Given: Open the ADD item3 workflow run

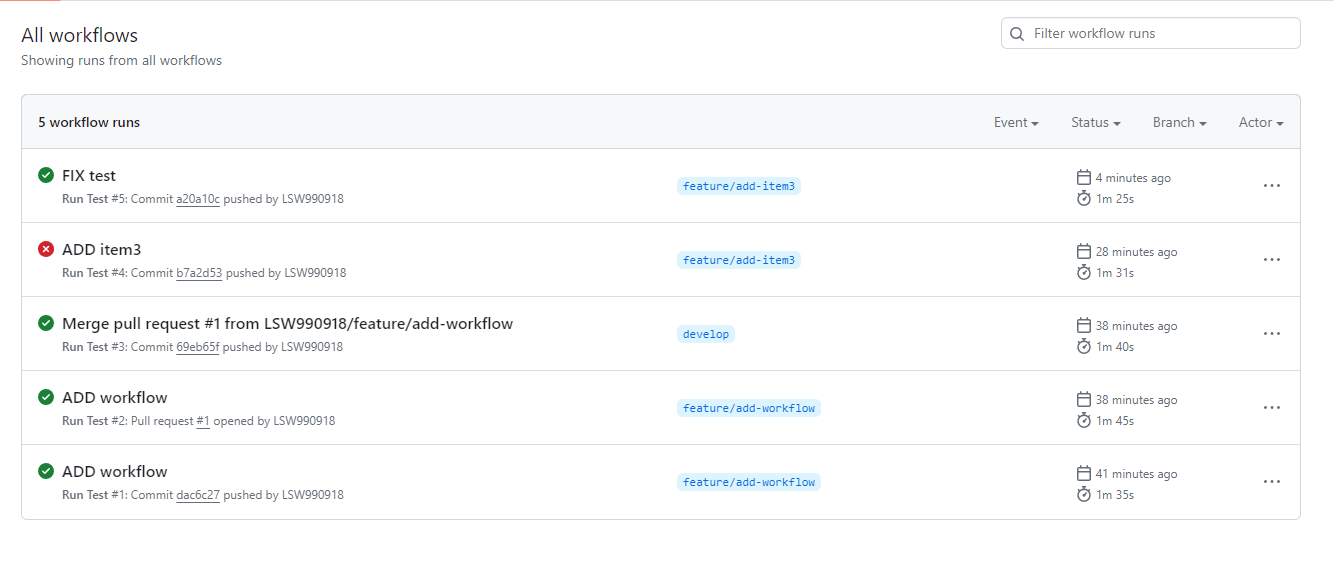Looking at the screenshot, I should pyautogui.click(x=101, y=249).
